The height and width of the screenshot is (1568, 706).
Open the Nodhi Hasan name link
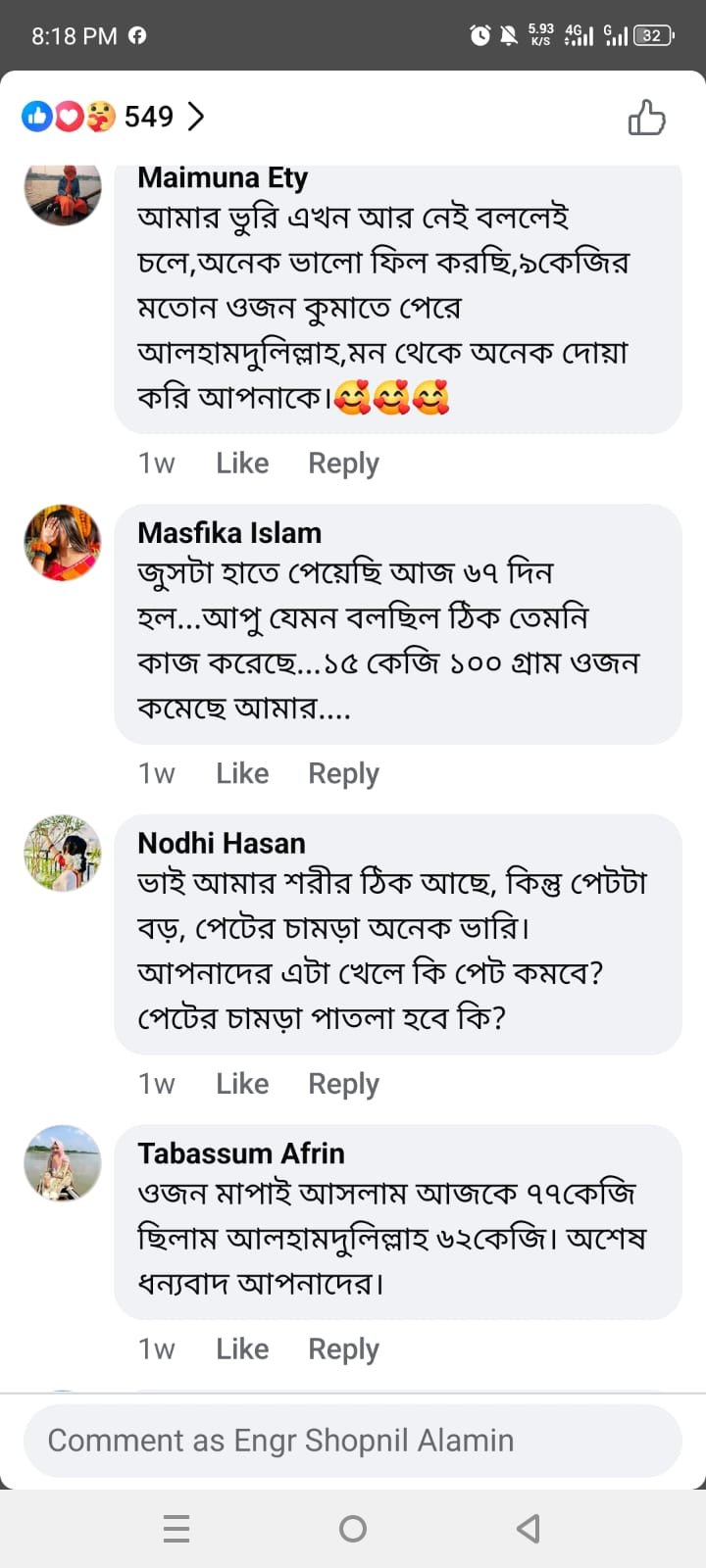click(x=222, y=843)
